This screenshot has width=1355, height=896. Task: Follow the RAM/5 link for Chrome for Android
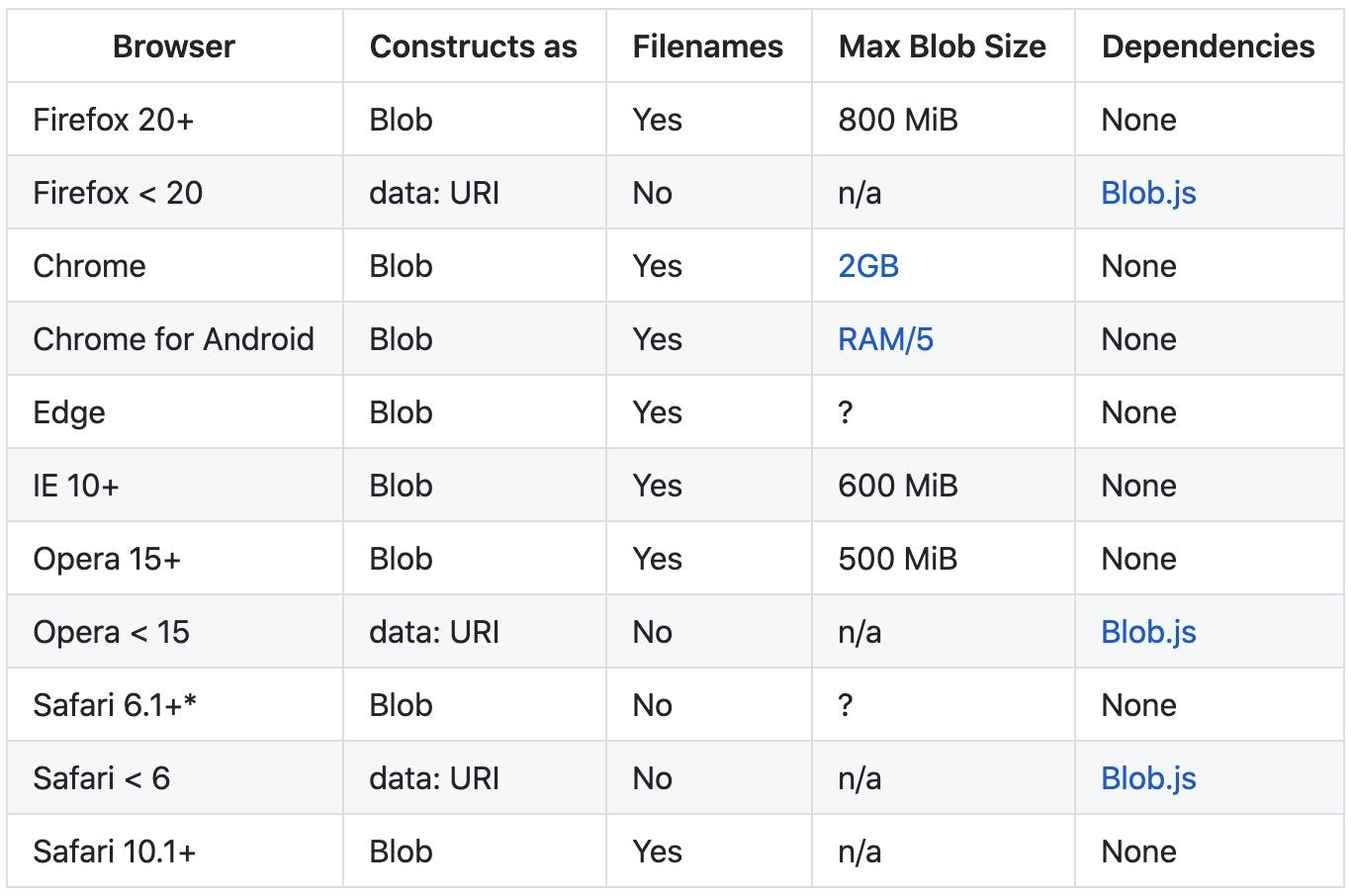tap(885, 339)
